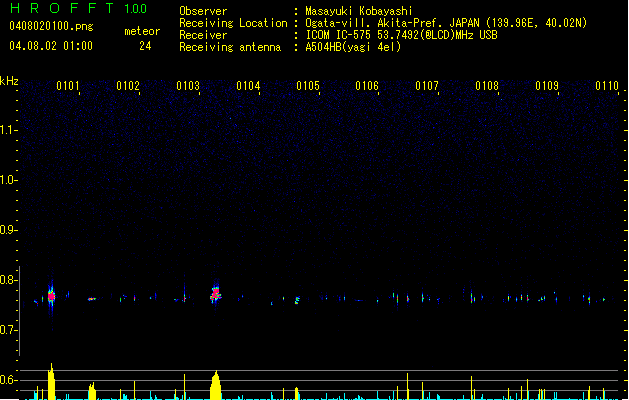Click the HROFFT 1.0.0 title text
This screenshot has height=400, width=629.
78,8
